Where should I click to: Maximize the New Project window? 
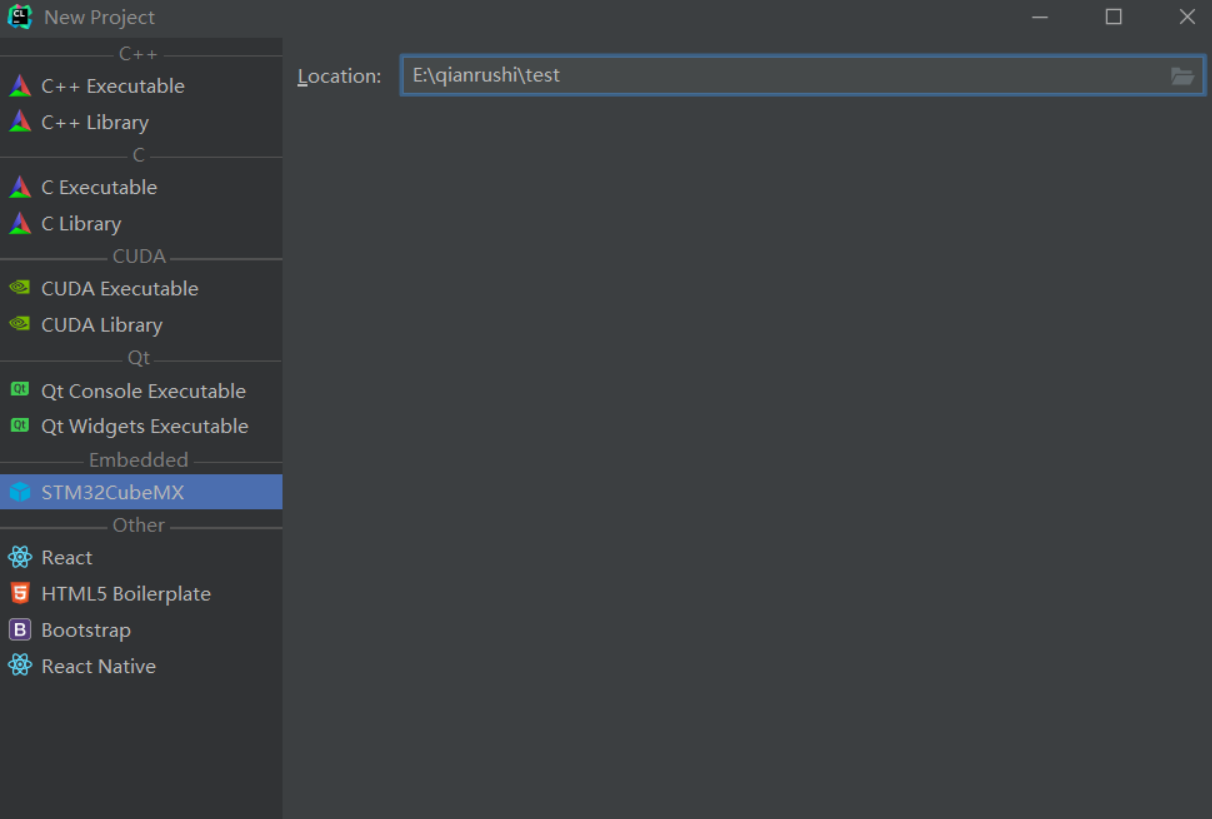(x=1113, y=17)
